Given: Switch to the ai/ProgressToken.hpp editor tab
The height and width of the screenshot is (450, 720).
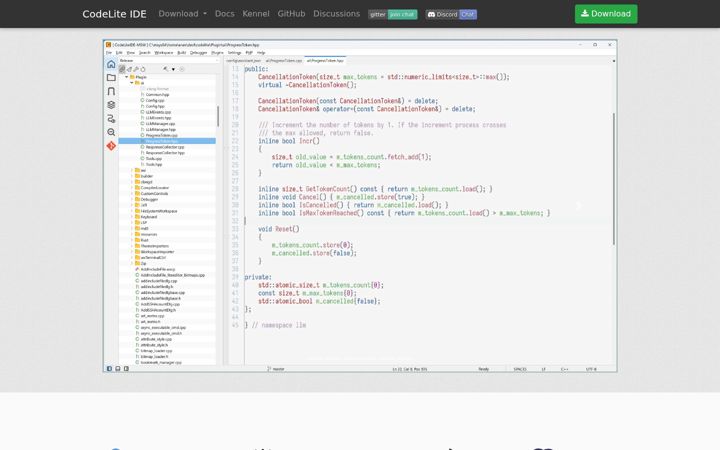Looking at the screenshot, I should pos(325,61).
